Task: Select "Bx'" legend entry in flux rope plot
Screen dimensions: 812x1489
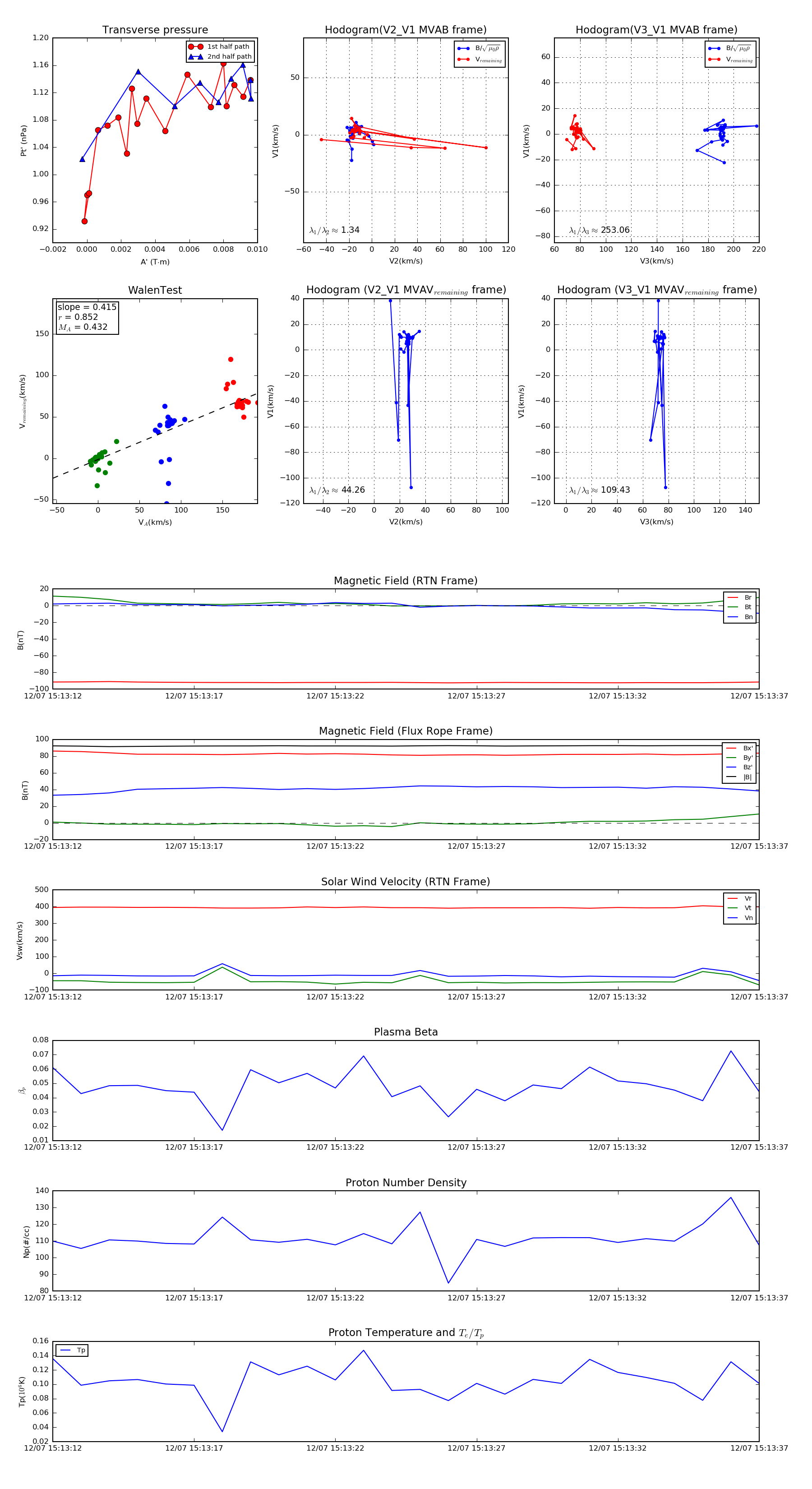Action: [740, 748]
